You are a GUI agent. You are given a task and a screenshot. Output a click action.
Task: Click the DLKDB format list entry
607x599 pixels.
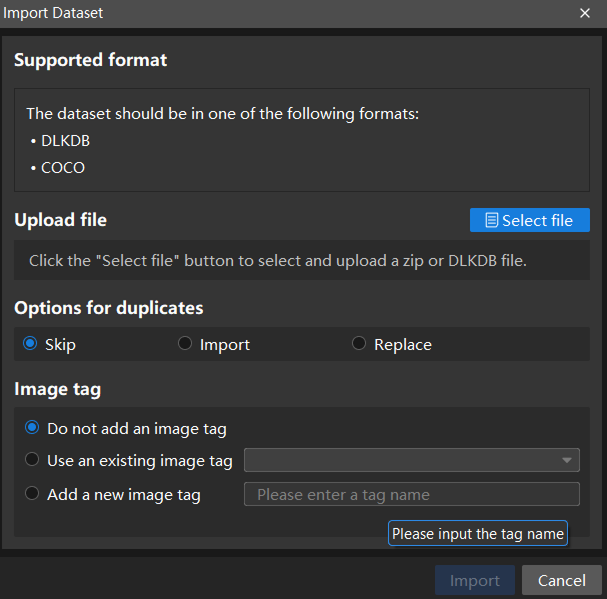tap(65, 141)
